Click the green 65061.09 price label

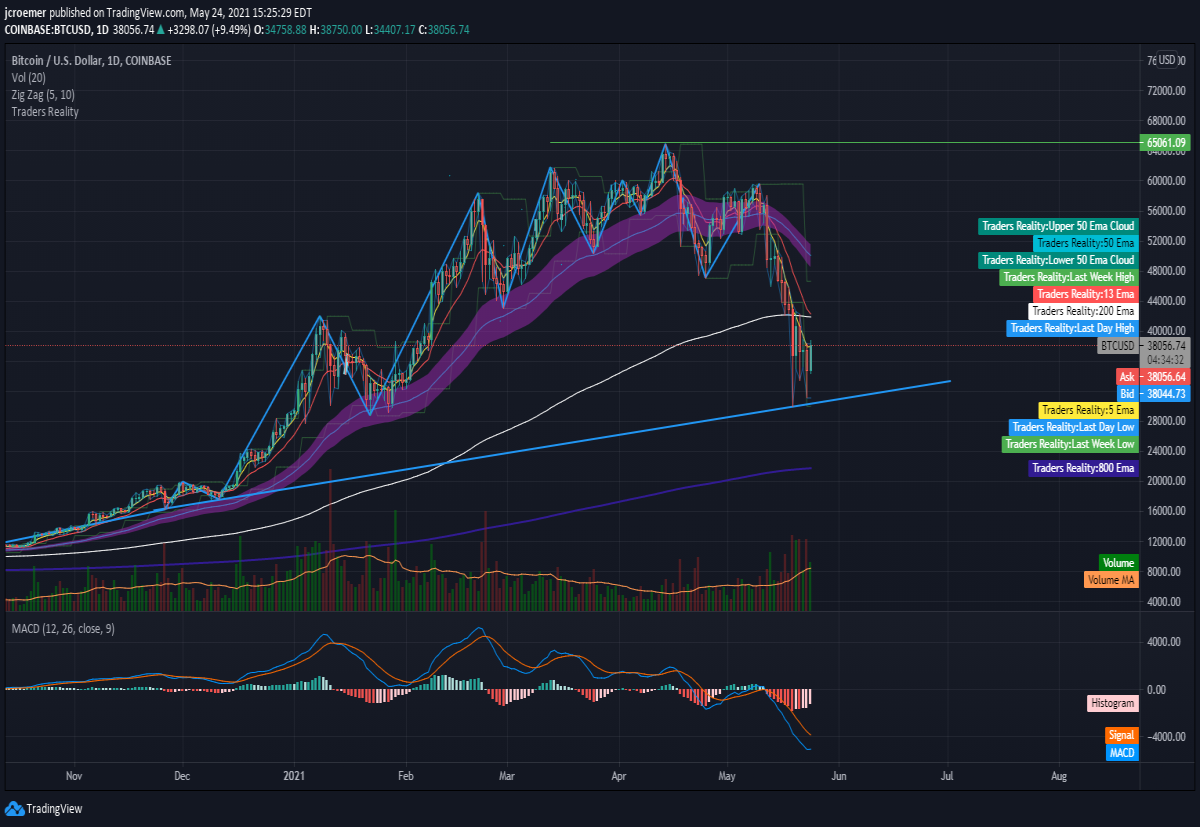tap(1166, 143)
